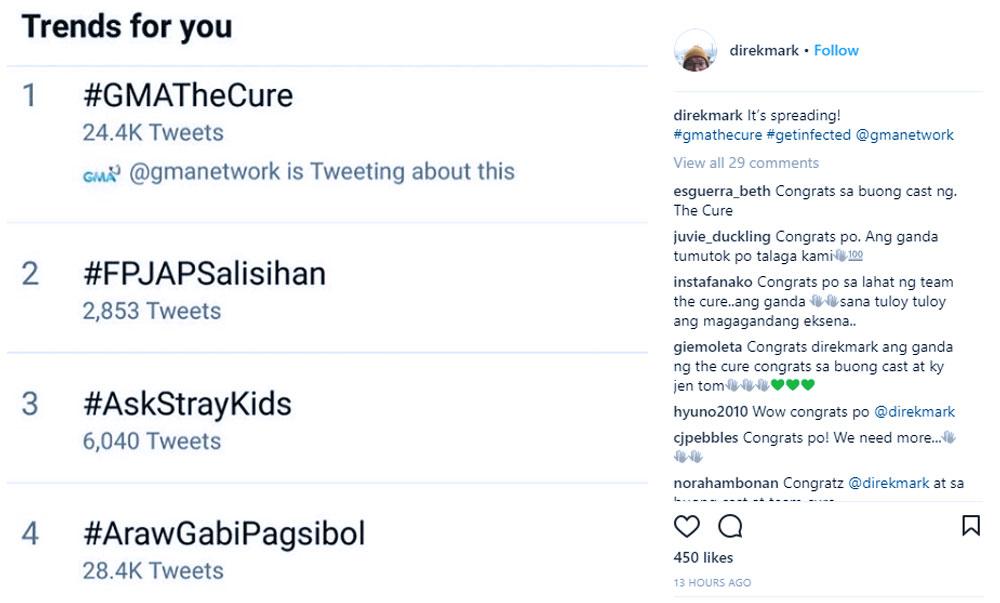Open direkmark profile picture
Viewport: 1000px width, 603px height.
(695, 50)
